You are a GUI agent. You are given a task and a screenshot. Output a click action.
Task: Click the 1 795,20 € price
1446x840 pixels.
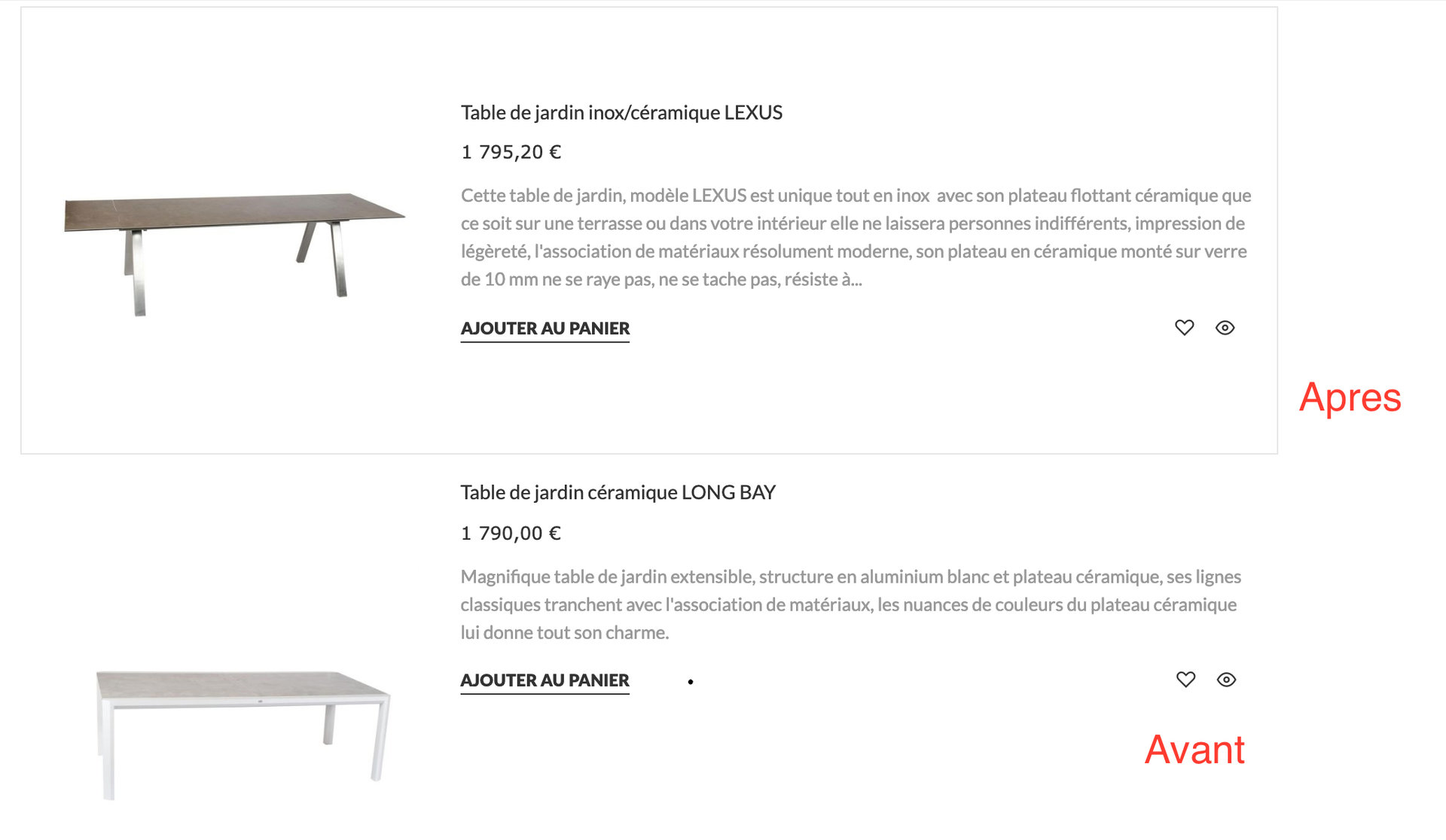click(511, 153)
